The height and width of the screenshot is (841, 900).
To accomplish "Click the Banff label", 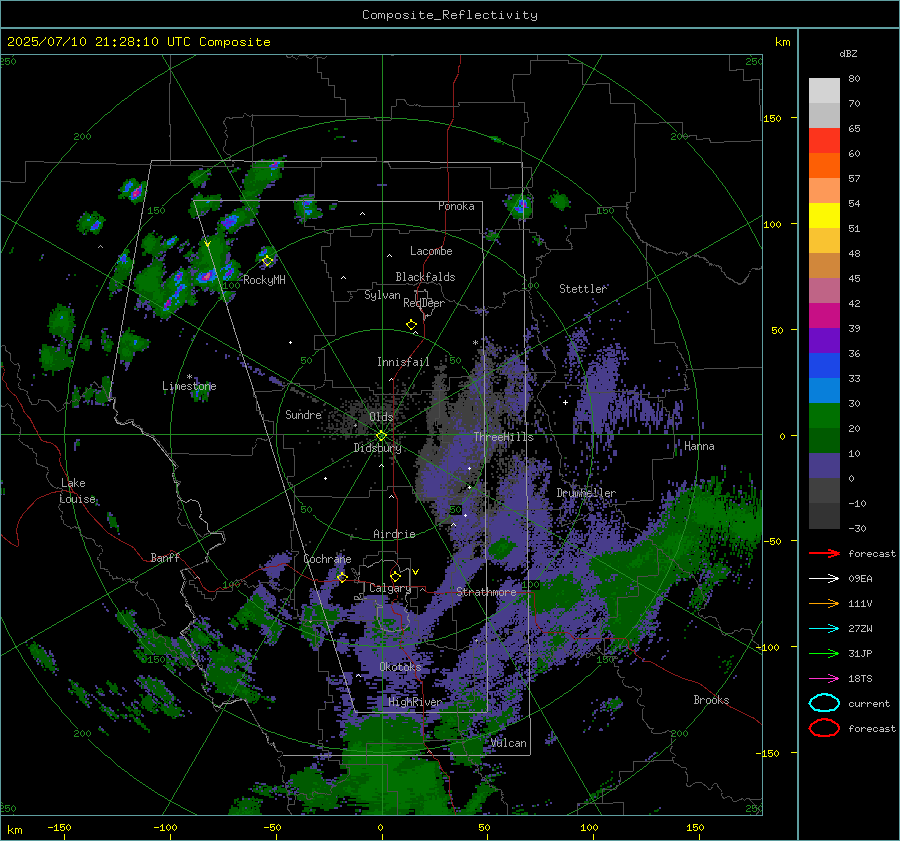I will click(165, 557).
